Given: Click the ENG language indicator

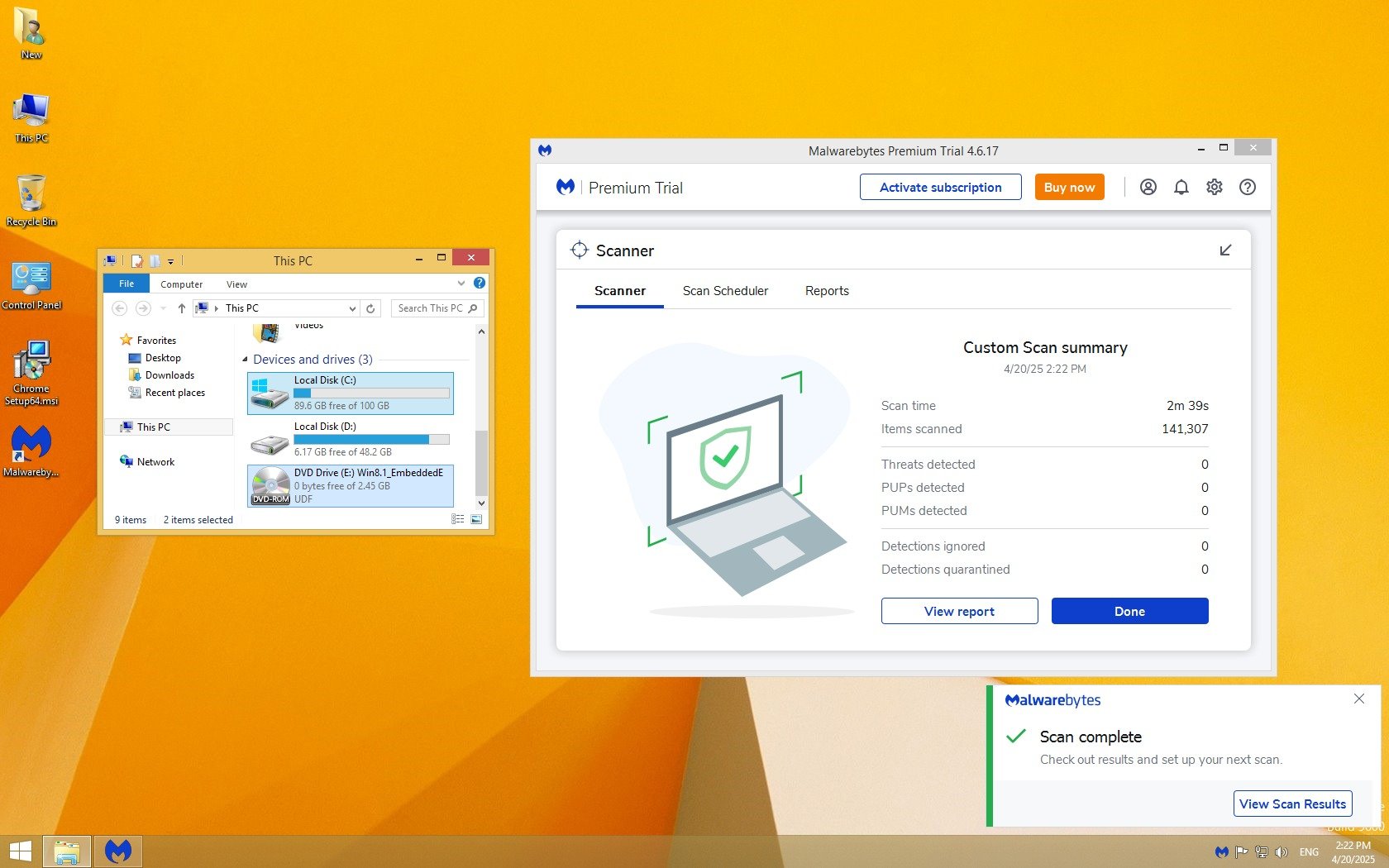Looking at the screenshot, I should [1309, 852].
